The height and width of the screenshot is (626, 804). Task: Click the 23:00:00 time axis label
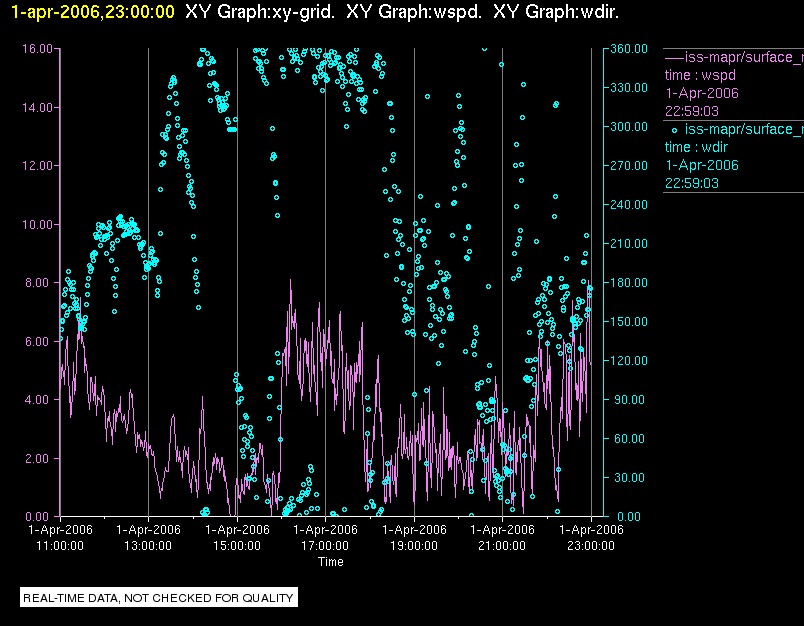(x=591, y=546)
